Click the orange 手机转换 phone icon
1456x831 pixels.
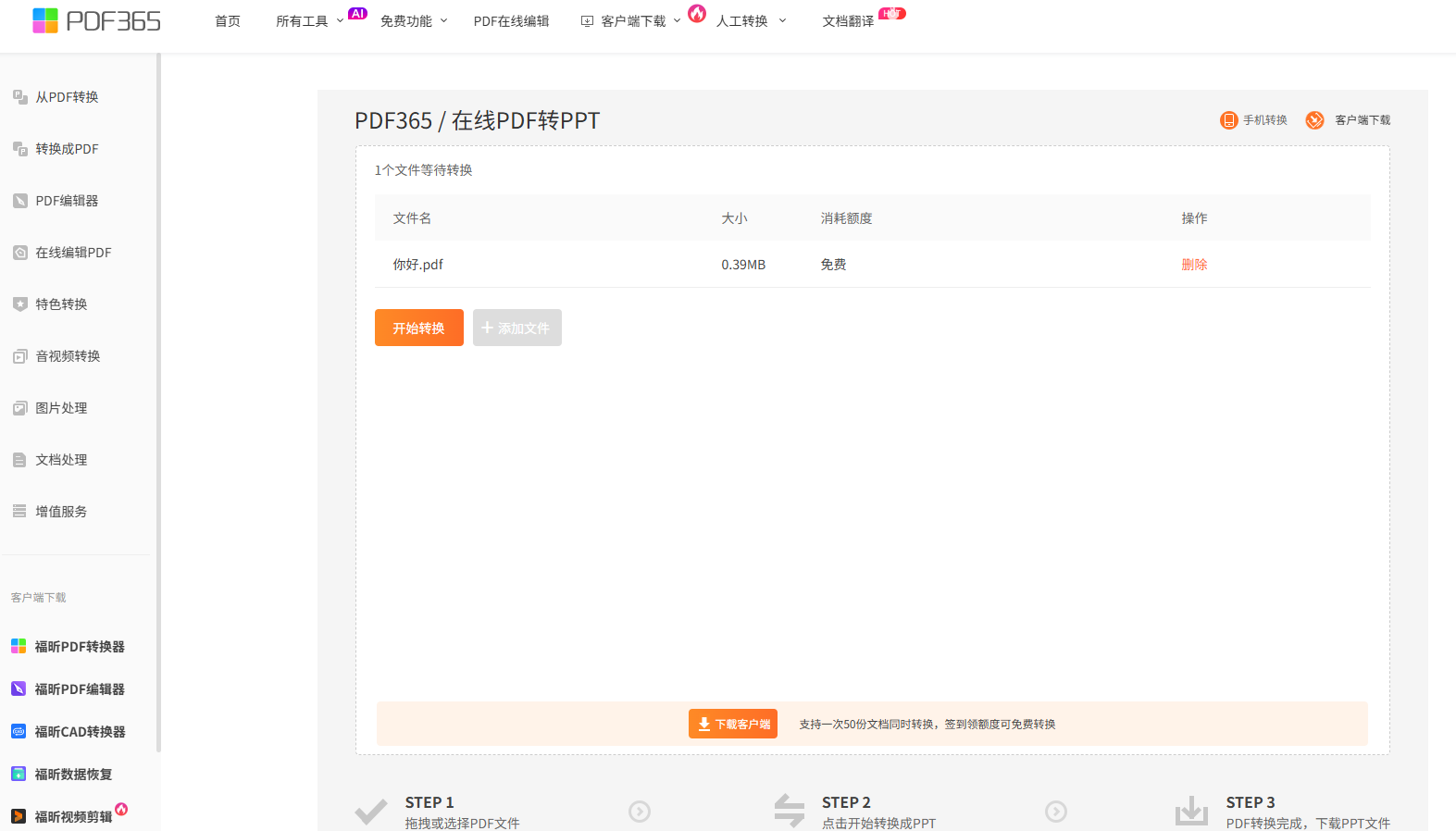pos(1229,120)
